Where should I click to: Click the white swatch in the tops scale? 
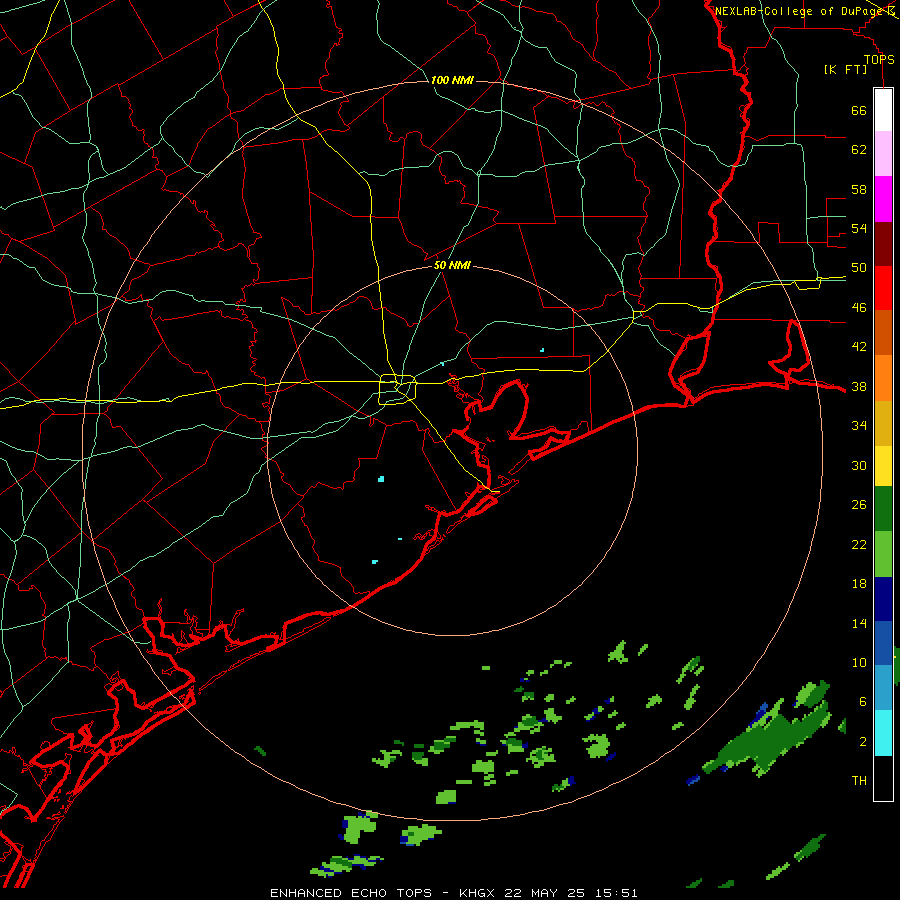coord(883,110)
